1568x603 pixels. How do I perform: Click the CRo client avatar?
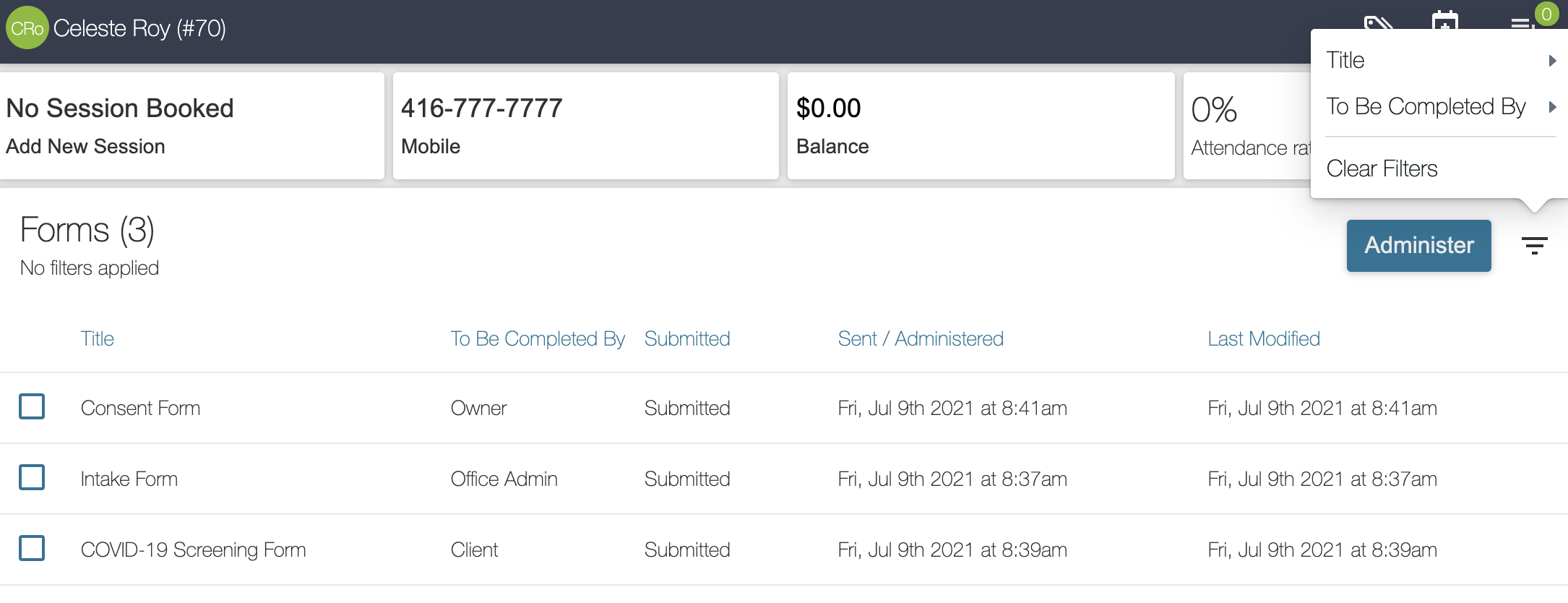point(27,27)
